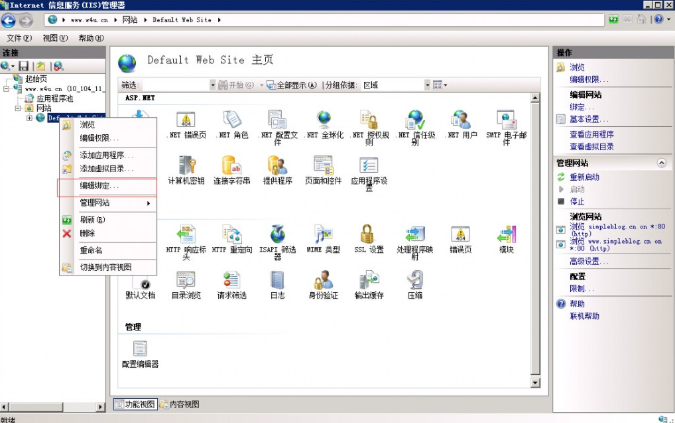
Task: Open the 筛选 filter dropdown arrow
Action: (x=213, y=85)
